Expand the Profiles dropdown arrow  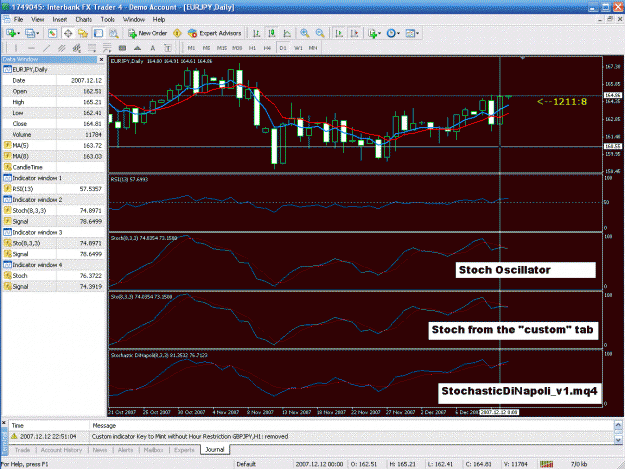[x=37, y=33]
